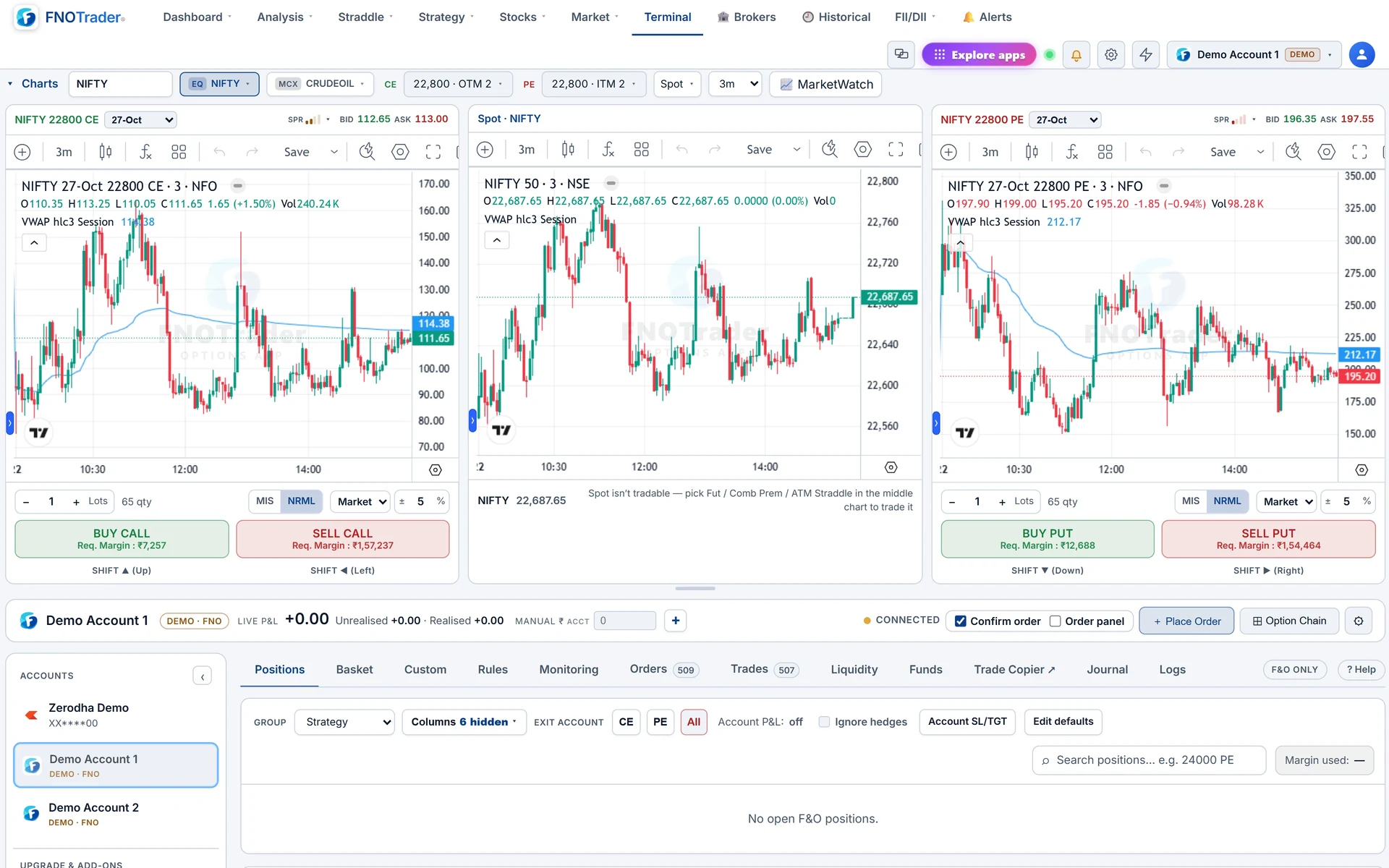Open the 3m timeframe dropdown in top bar
Image resolution: width=1389 pixels, height=868 pixels.
[x=736, y=84]
